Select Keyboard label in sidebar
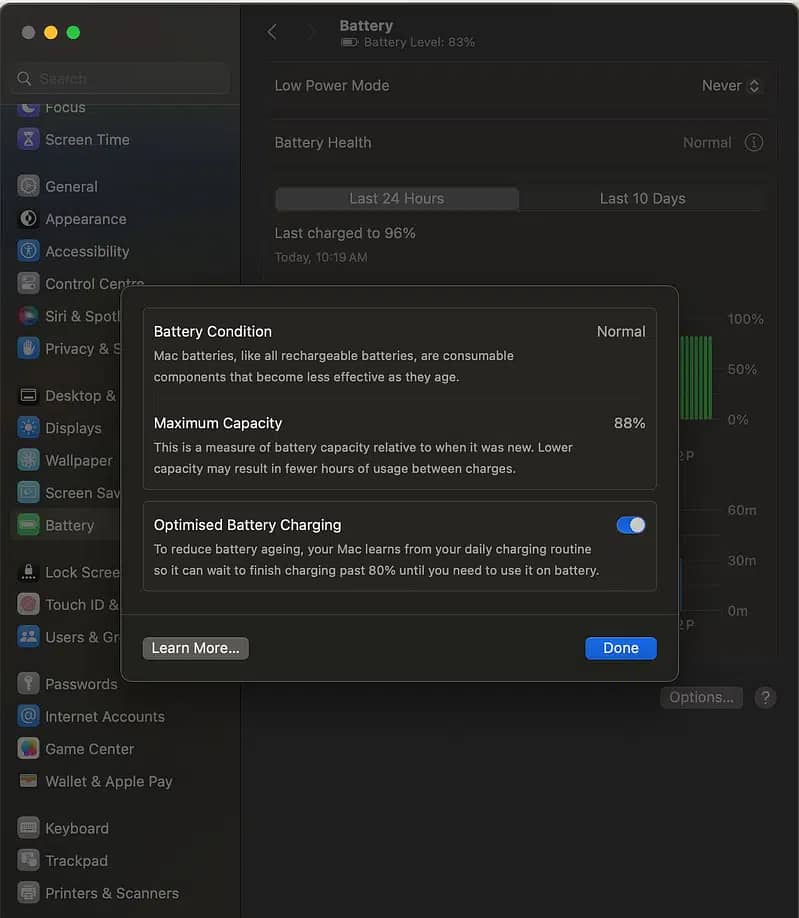Image resolution: width=799 pixels, height=918 pixels. pyautogui.click(x=77, y=828)
